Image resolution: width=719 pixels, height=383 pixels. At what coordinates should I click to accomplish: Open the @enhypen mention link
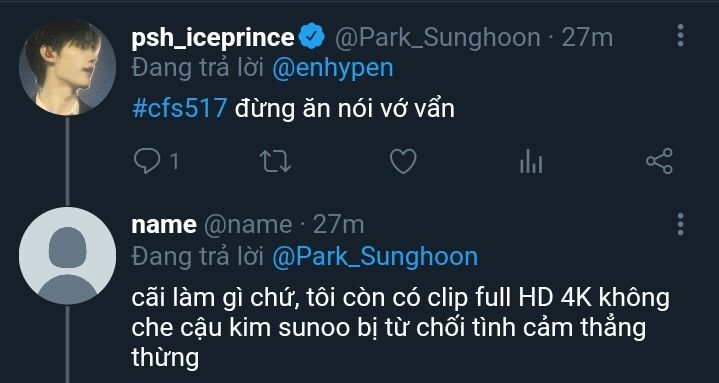[x=332, y=68]
